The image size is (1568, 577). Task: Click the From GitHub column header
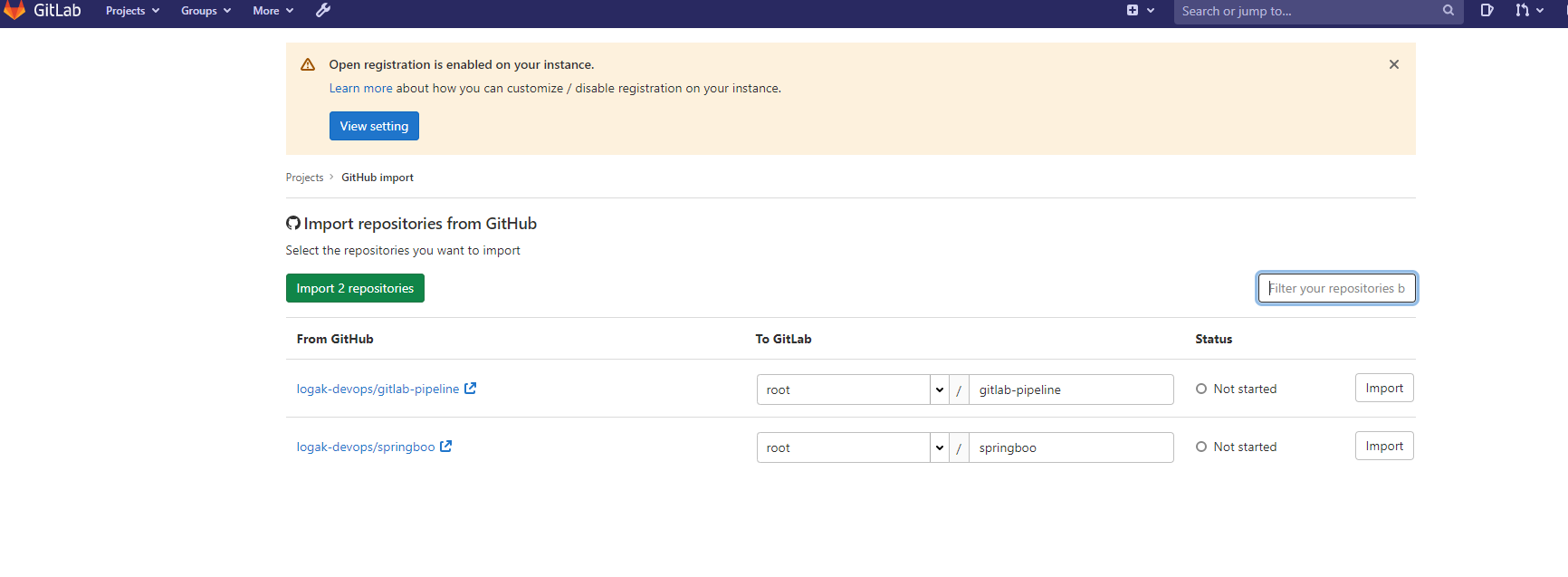335,339
